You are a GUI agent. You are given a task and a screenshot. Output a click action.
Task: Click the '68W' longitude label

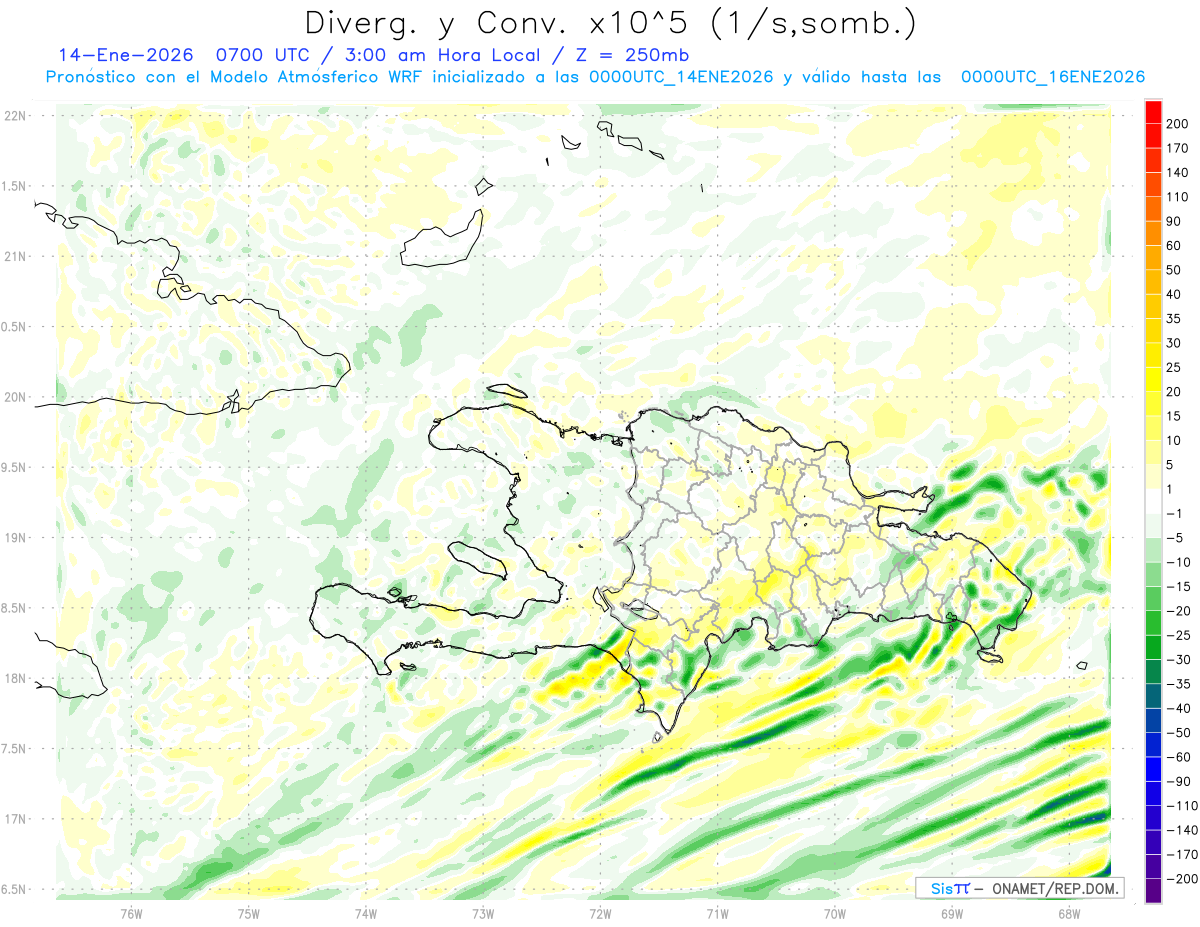[x=1069, y=914]
